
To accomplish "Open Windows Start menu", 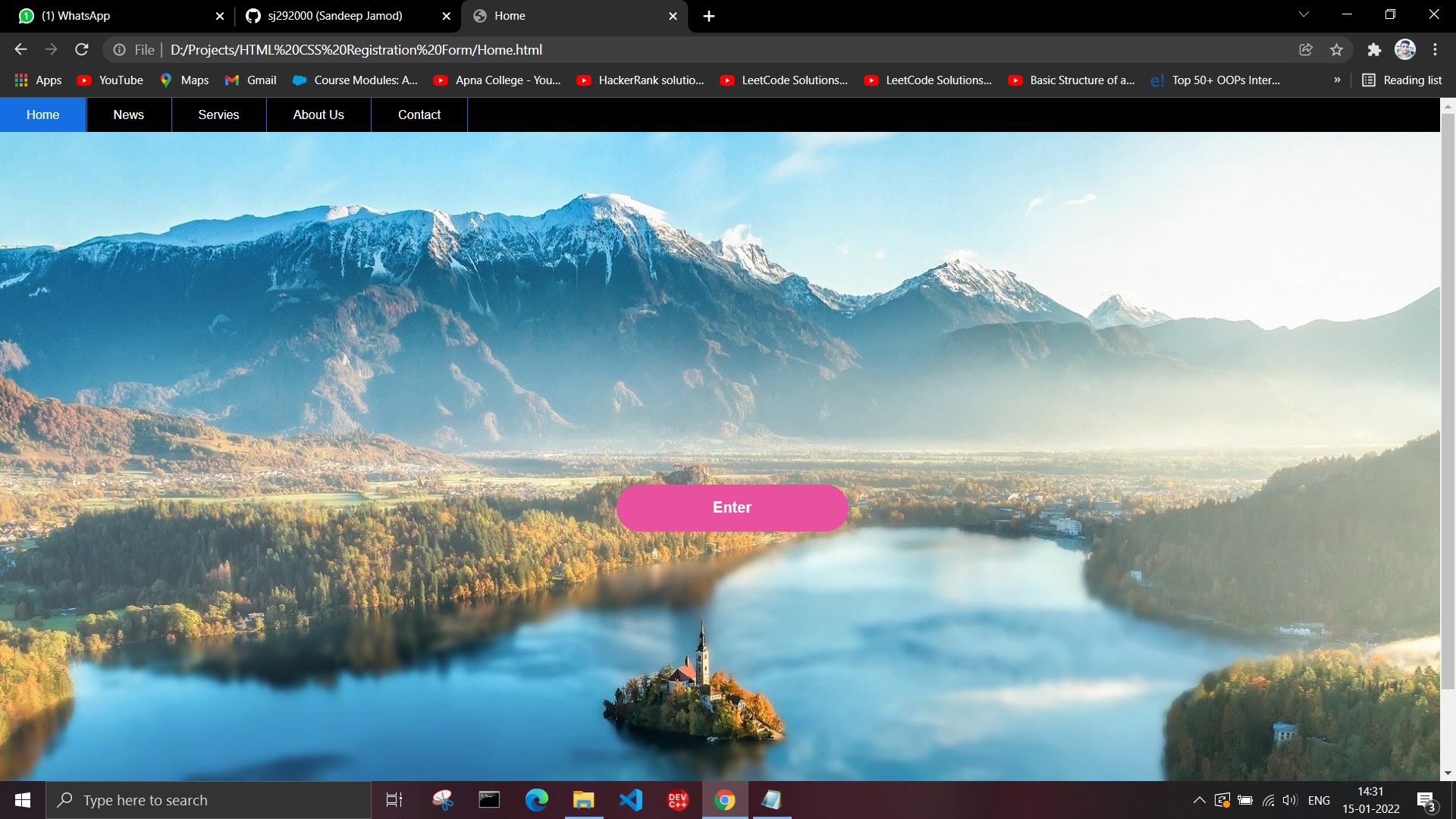I will coord(23,800).
